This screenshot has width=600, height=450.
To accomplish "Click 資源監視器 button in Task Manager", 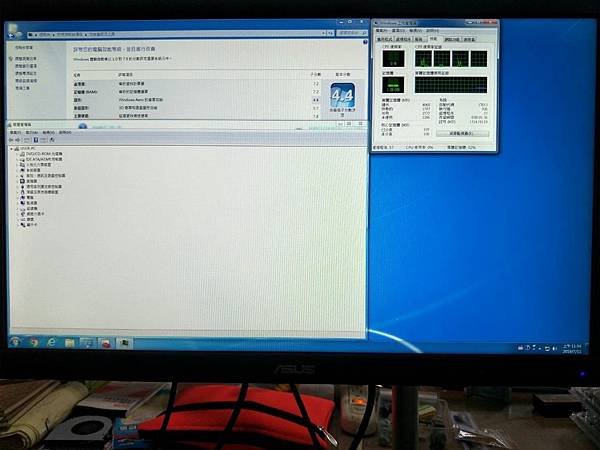I will click(x=462, y=134).
